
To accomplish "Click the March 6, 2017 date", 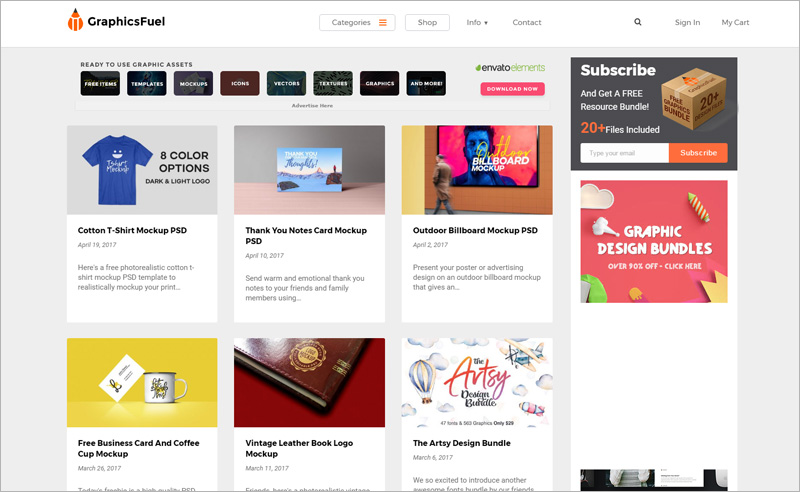I will pyautogui.click(x=433, y=457).
